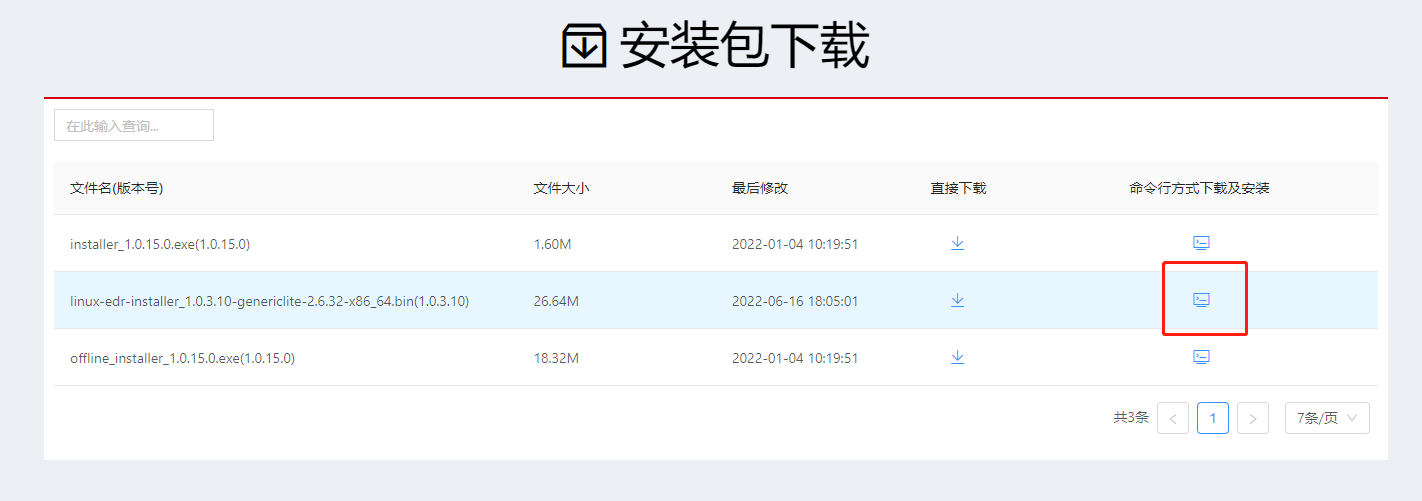Image resolution: width=1422 pixels, height=501 pixels.
Task: Go to the next page arrow
Action: (1252, 418)
